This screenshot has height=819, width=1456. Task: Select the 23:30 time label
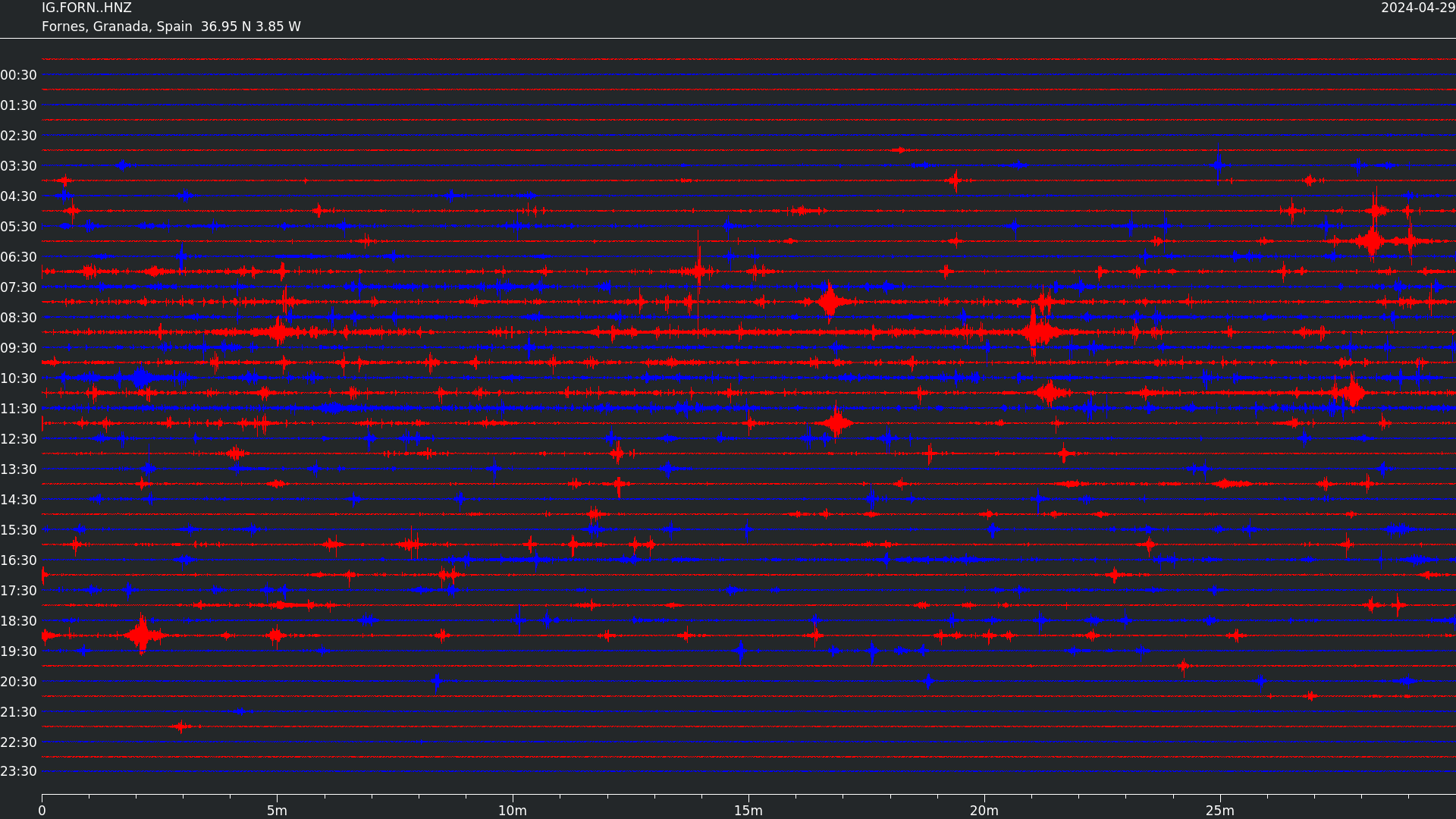[19, 771]
